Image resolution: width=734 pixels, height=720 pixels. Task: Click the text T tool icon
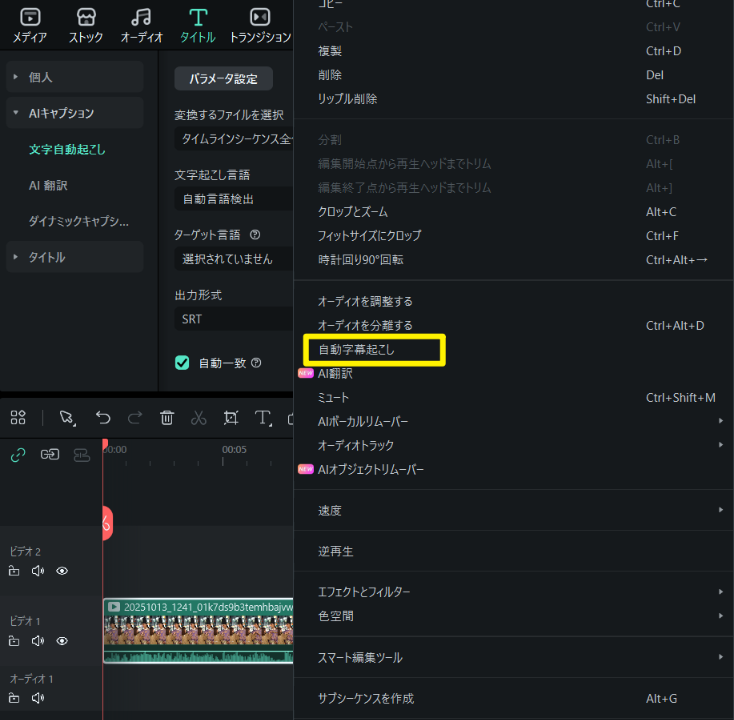pyautogui.click(x=263, y=418)
